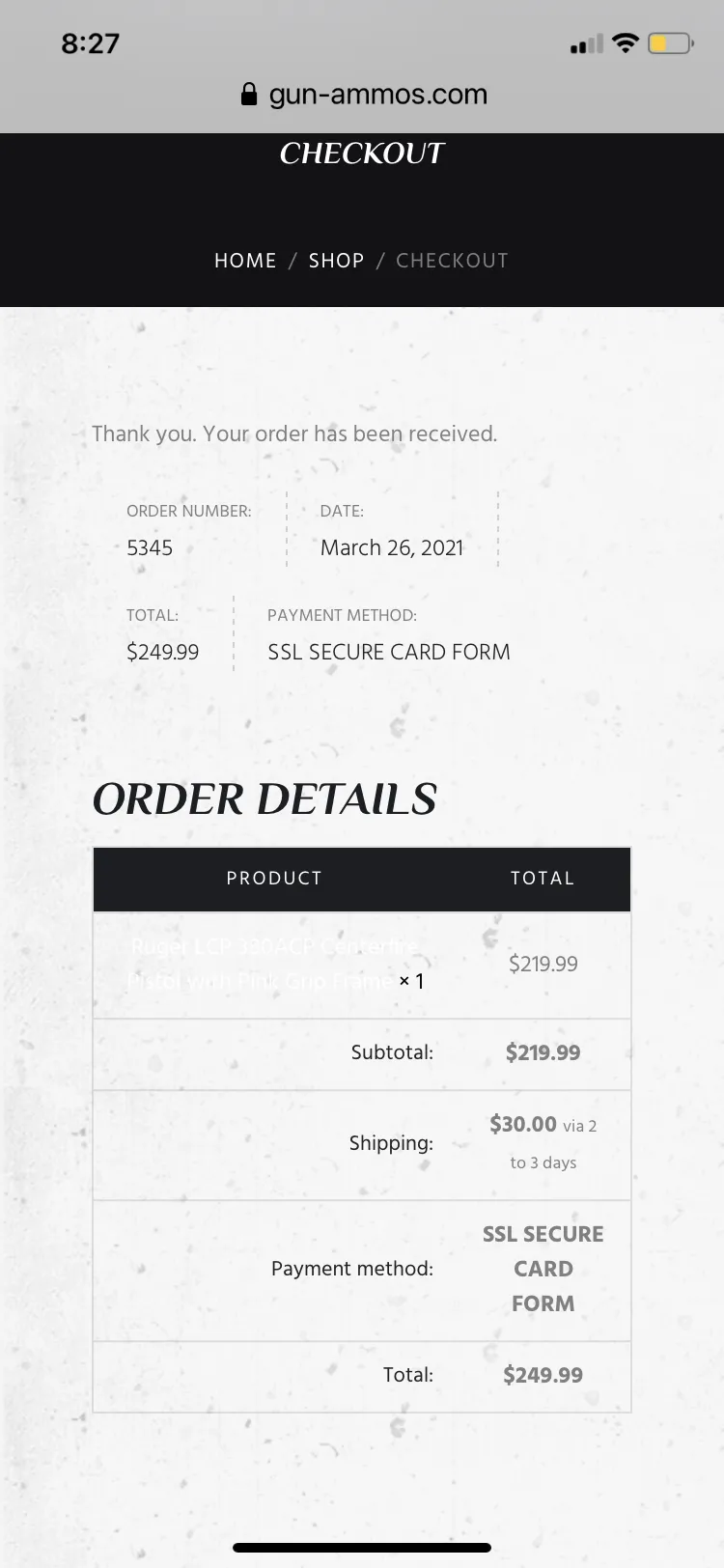Tap SSL SECURE CARD FORM payment method text
Viewport: 724px width, 1568px height.
pyautogui.click(x=389, y=653)
